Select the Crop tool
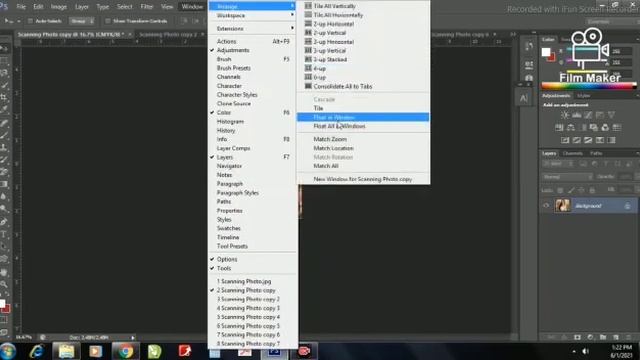Image resolution: width=640 pixels, height=360 pixels. coord(4,97)
